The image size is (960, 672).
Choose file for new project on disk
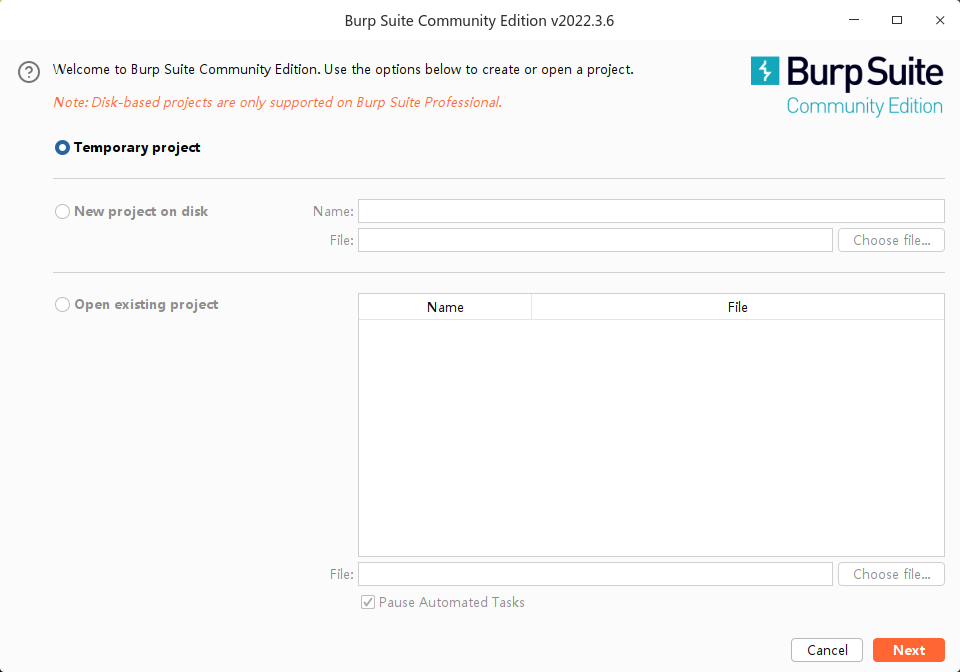(891, 240)
